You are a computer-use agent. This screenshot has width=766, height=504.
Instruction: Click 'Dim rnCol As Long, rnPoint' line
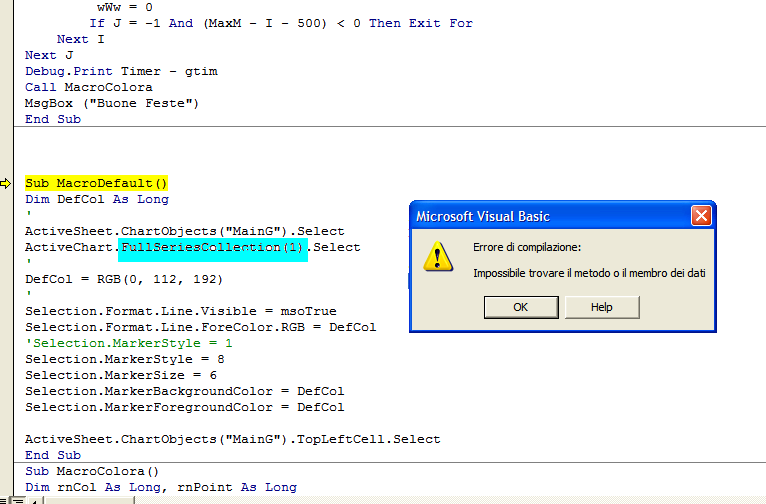tap(161, 487)
